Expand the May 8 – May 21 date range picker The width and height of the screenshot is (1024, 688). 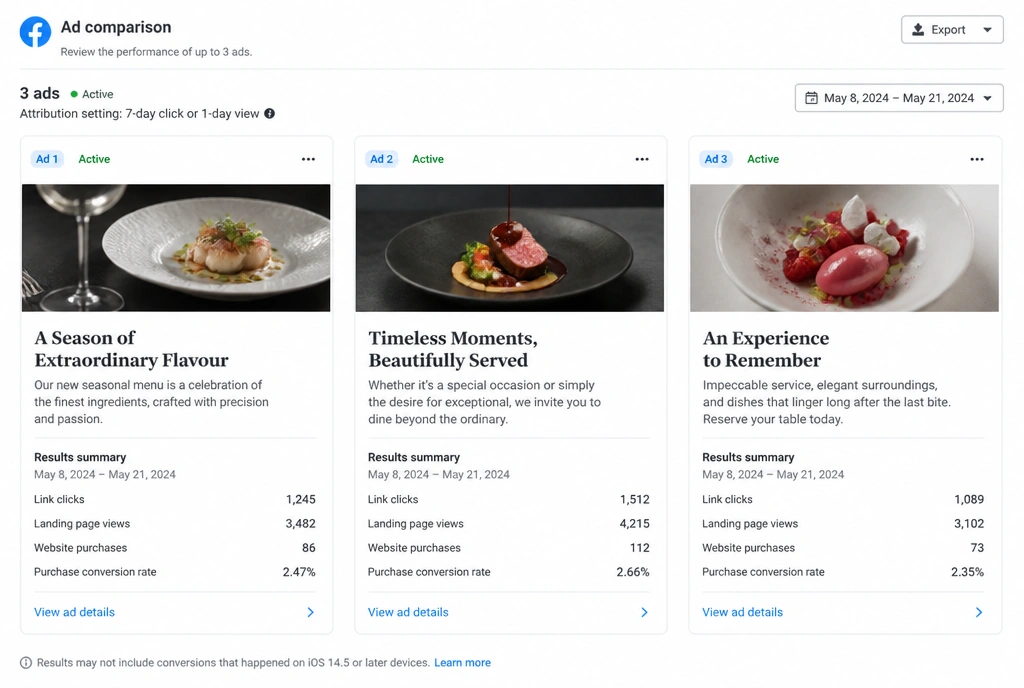tap(899, 98)
